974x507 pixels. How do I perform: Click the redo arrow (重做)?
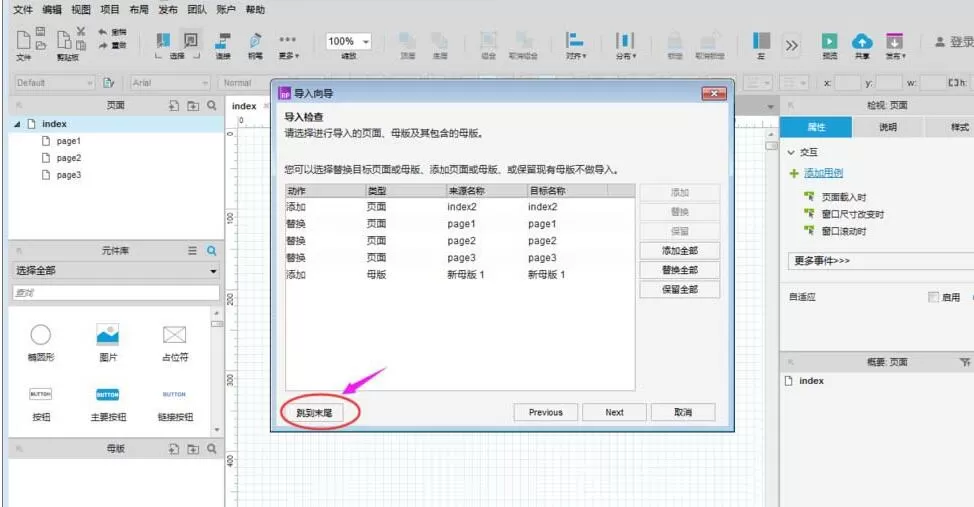click(103, 45)
